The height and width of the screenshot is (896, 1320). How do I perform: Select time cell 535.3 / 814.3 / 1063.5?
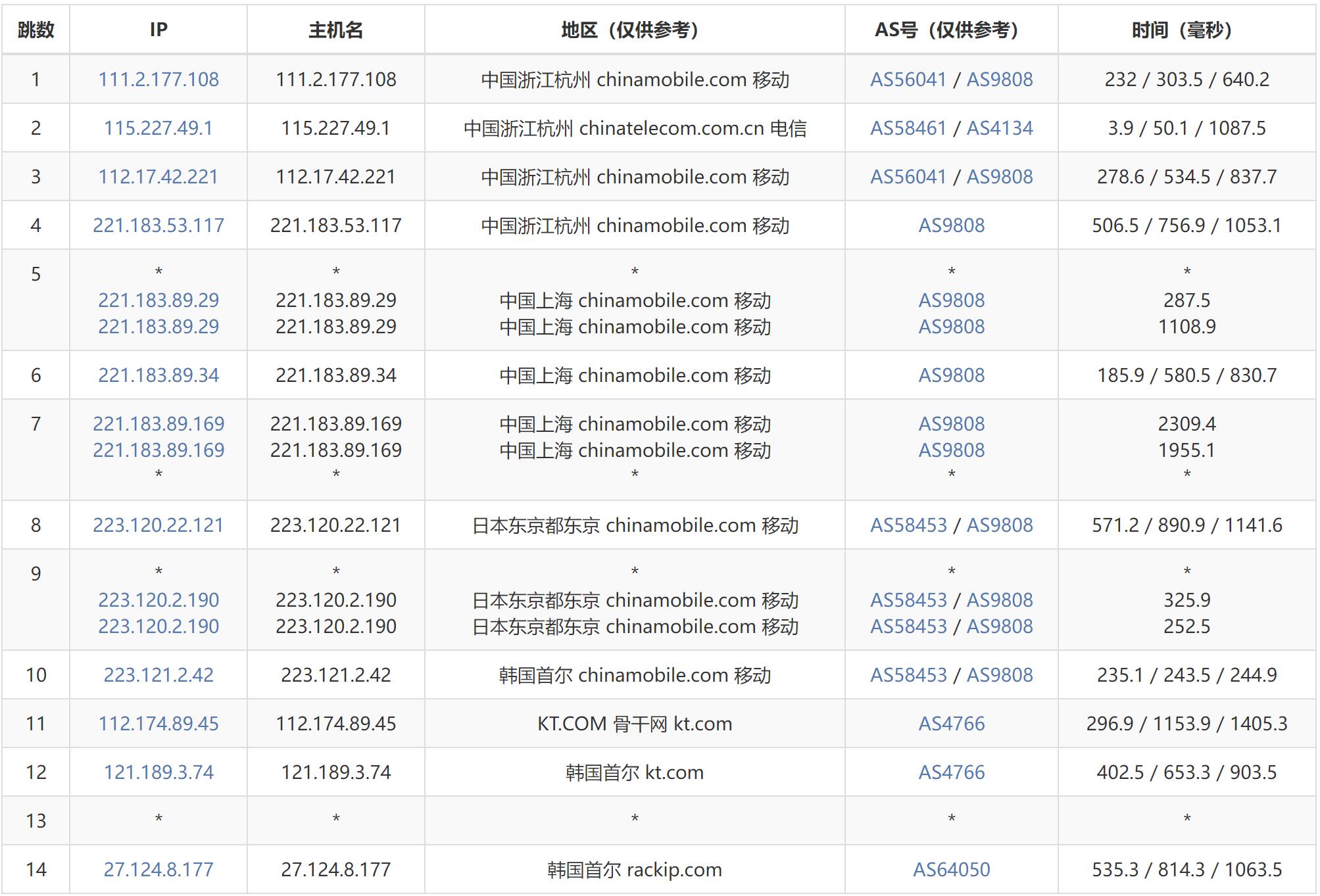coord(1187,870)
